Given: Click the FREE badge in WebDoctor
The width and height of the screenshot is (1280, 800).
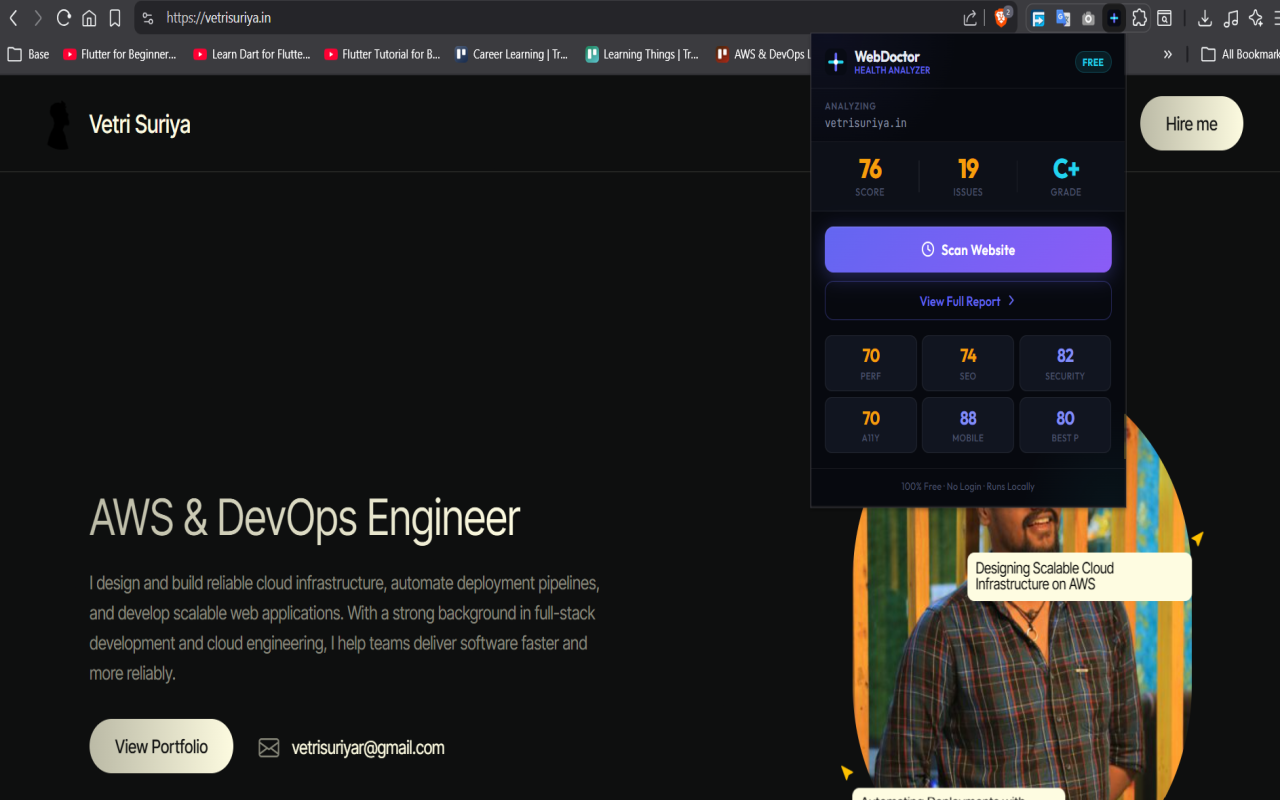Looking at the screenshot, I should pos(1093,62).
